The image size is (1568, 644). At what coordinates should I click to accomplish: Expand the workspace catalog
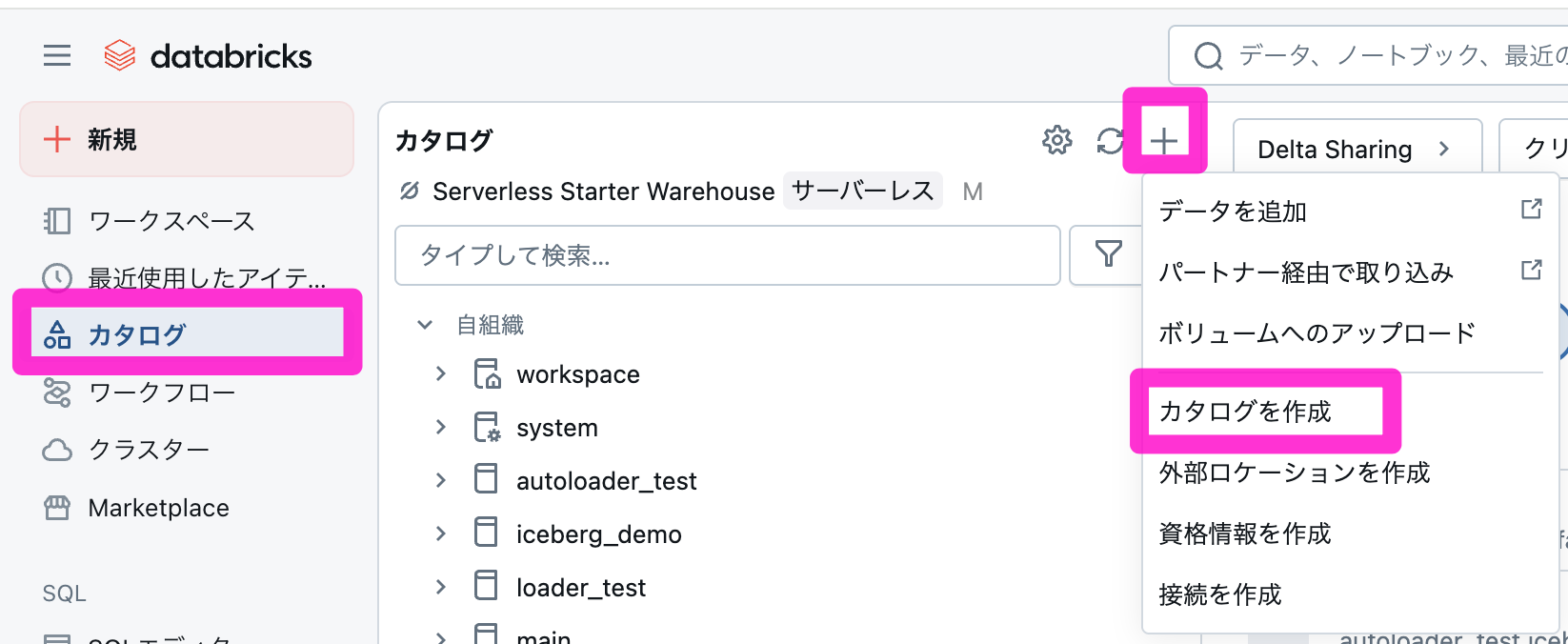tap(441, 374)
